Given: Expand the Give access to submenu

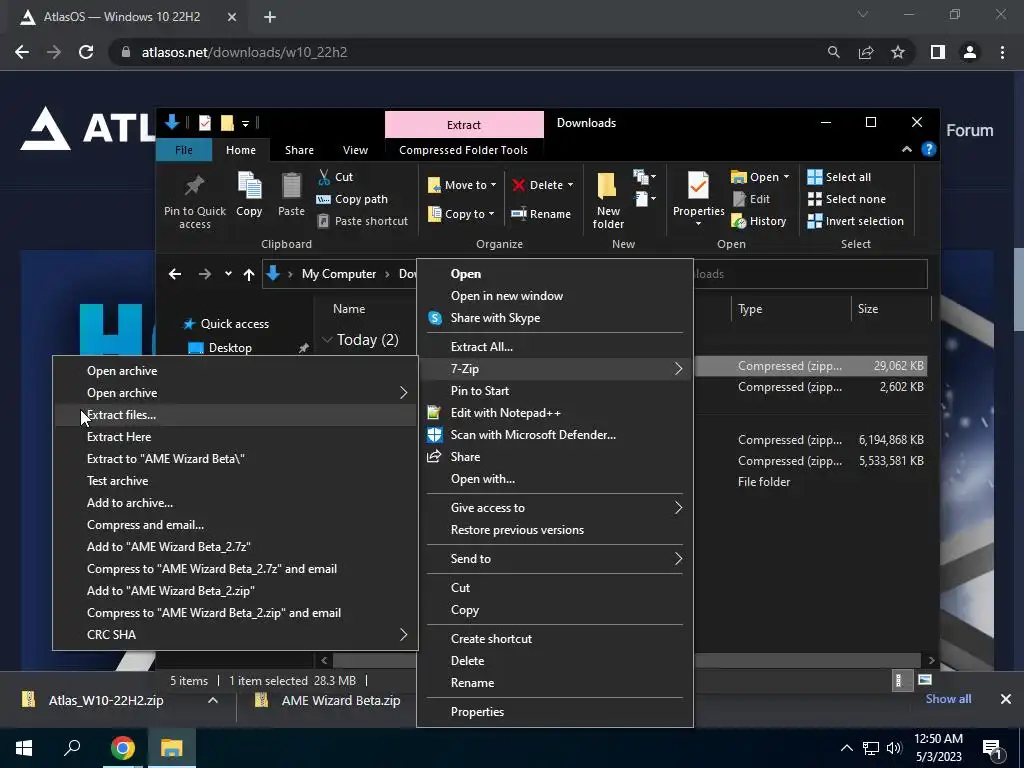Looking at the screenshot, I should (x=678, y=508).
